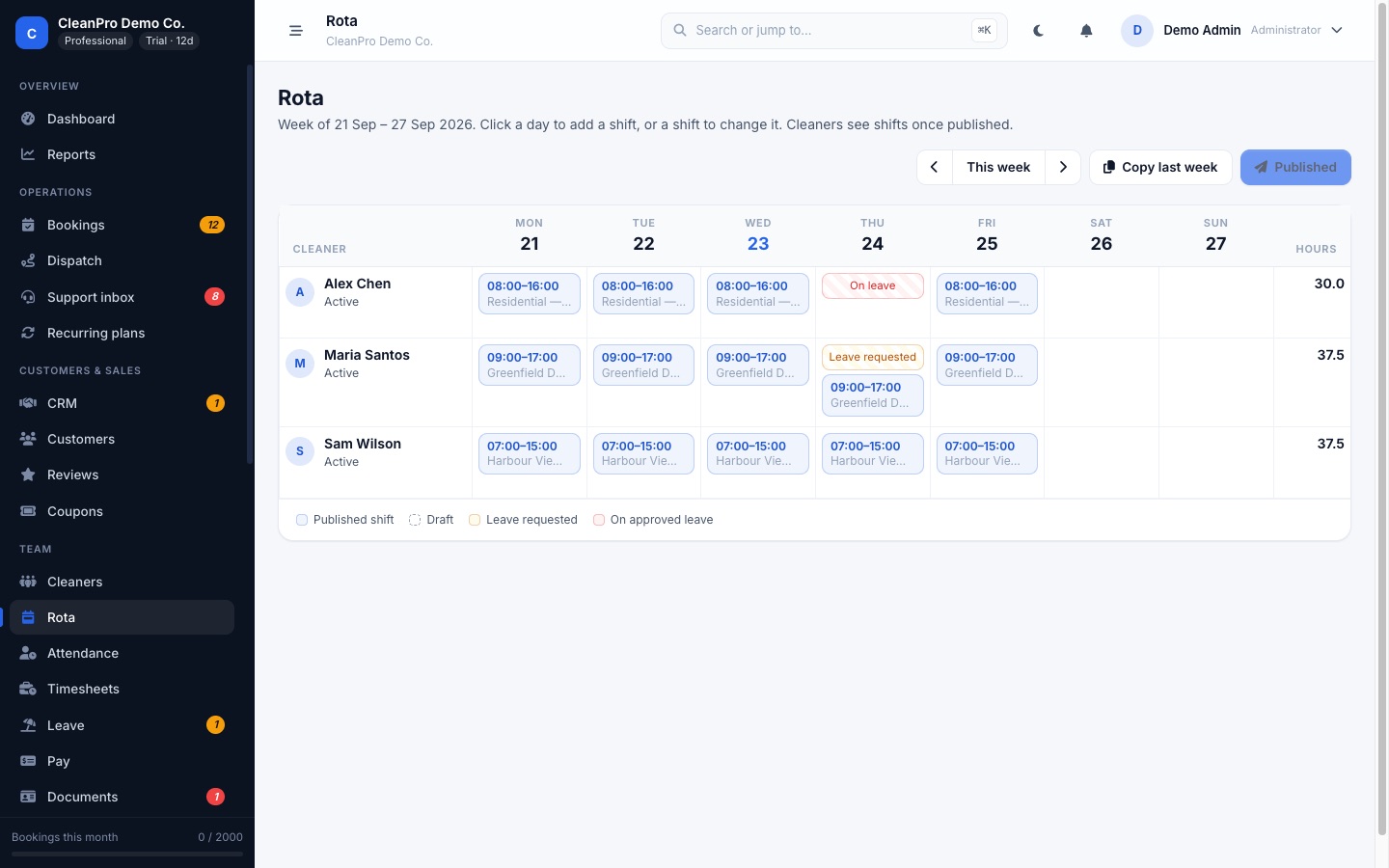Click the Reports chart icon

tap(28, 154)
